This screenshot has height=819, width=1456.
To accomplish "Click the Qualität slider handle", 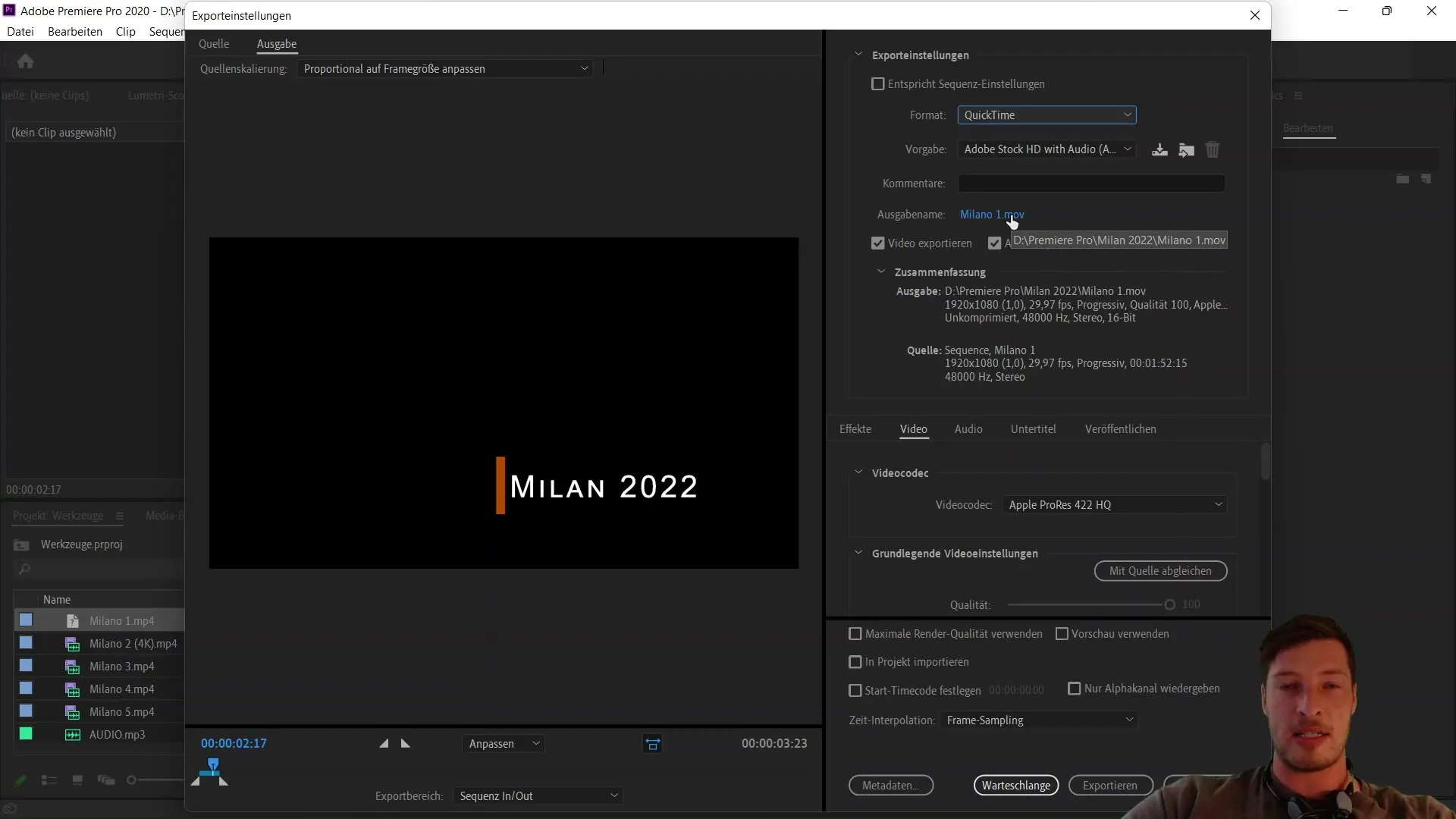I will pyautogui.click(x=1169, y=604).
